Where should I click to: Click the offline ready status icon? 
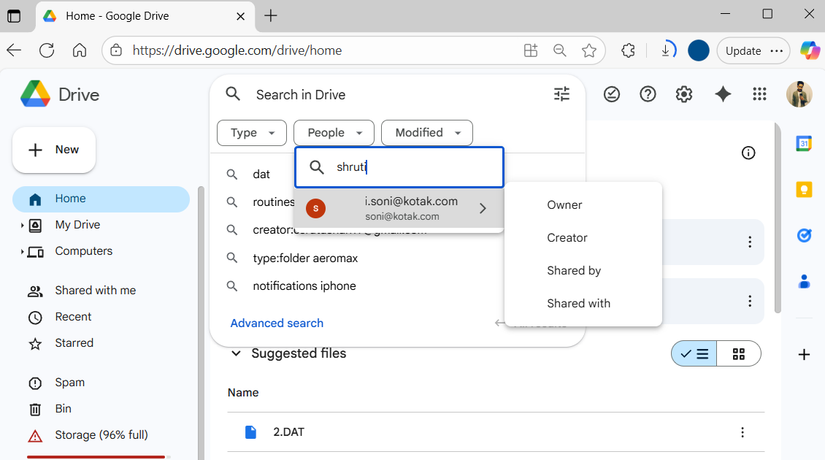tap(612, 94)
